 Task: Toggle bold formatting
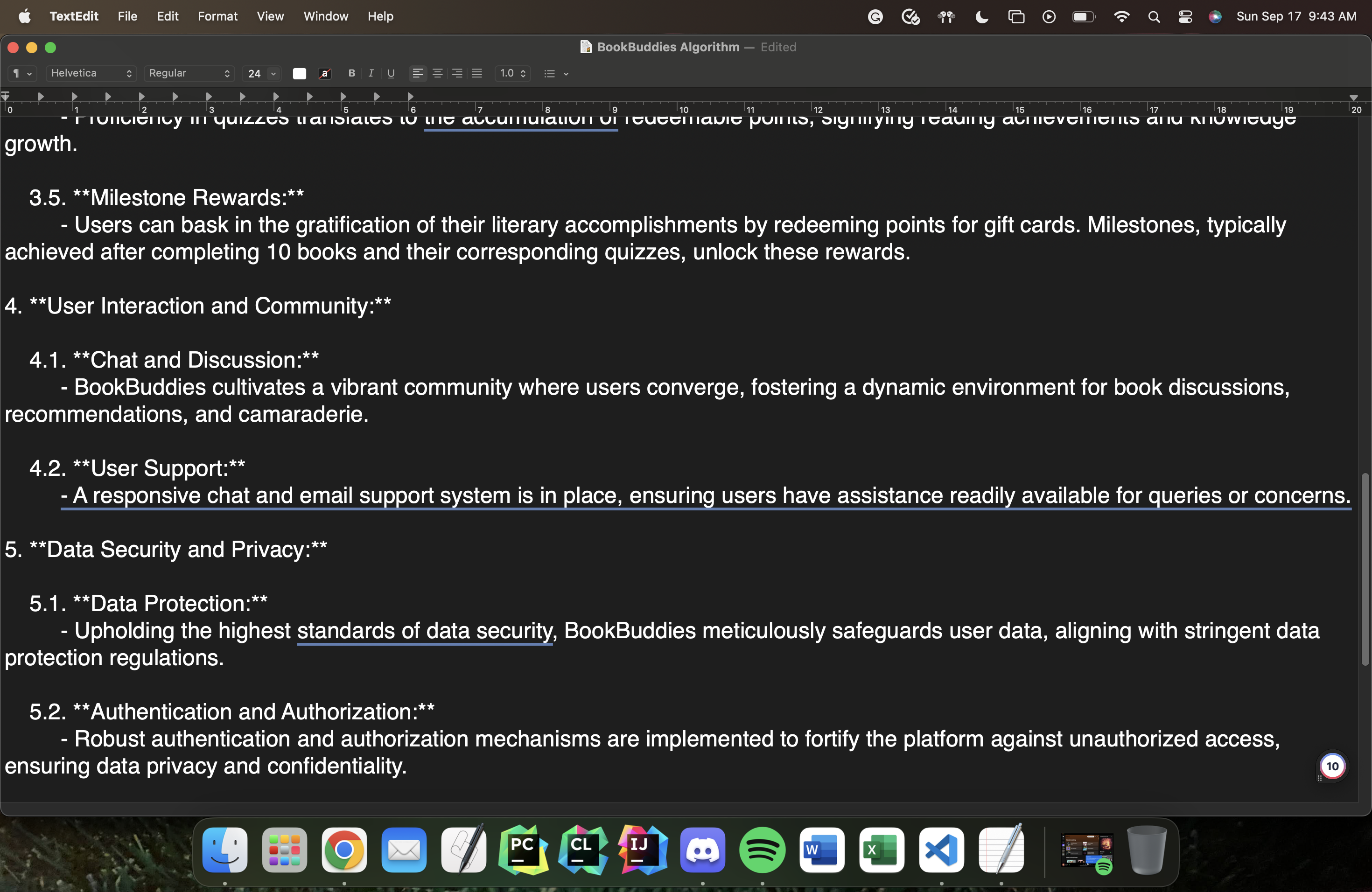click(351, 73)
